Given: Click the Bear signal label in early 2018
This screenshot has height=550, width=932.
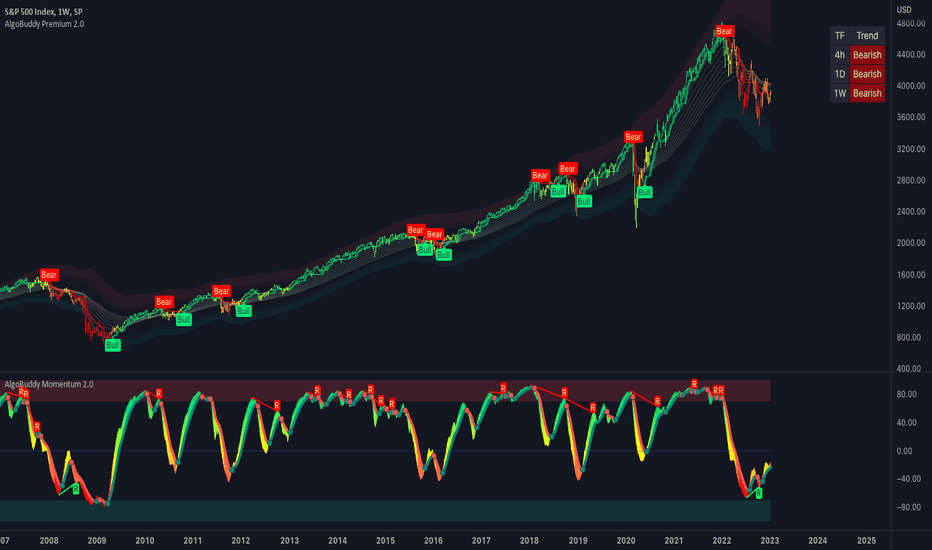Looking at the screenshot, I should (540, 175).
